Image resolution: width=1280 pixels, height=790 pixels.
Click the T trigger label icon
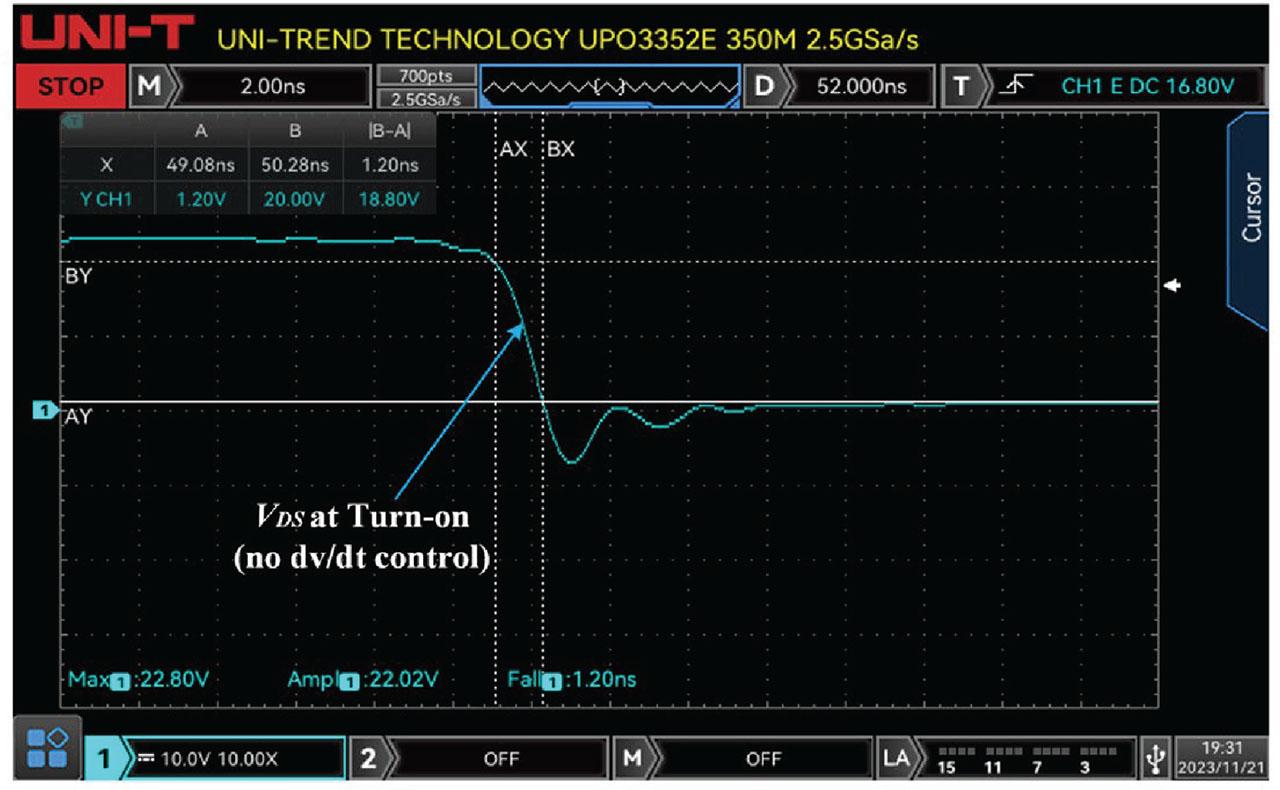coord(962,87)
